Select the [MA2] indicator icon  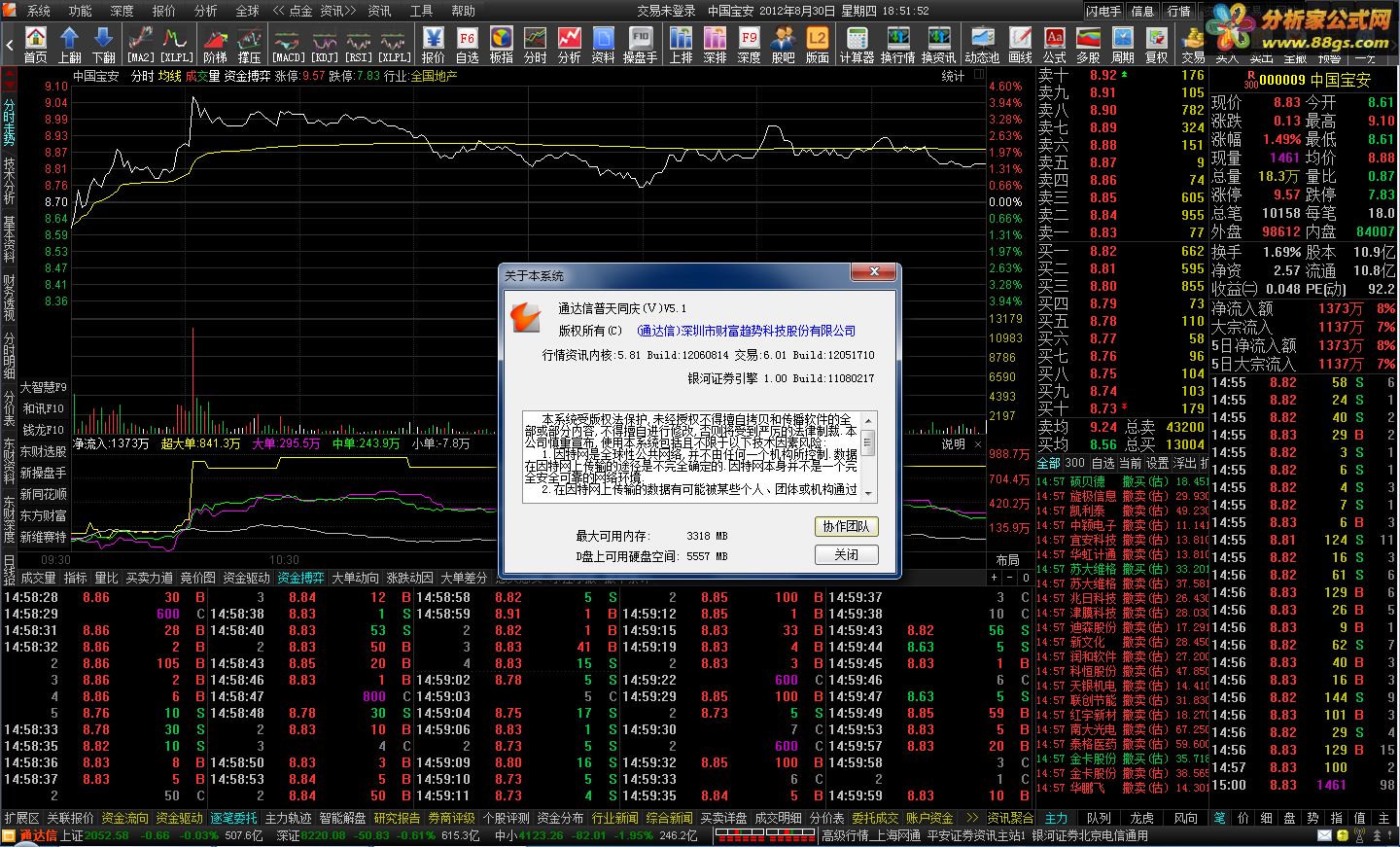point(141,45)
